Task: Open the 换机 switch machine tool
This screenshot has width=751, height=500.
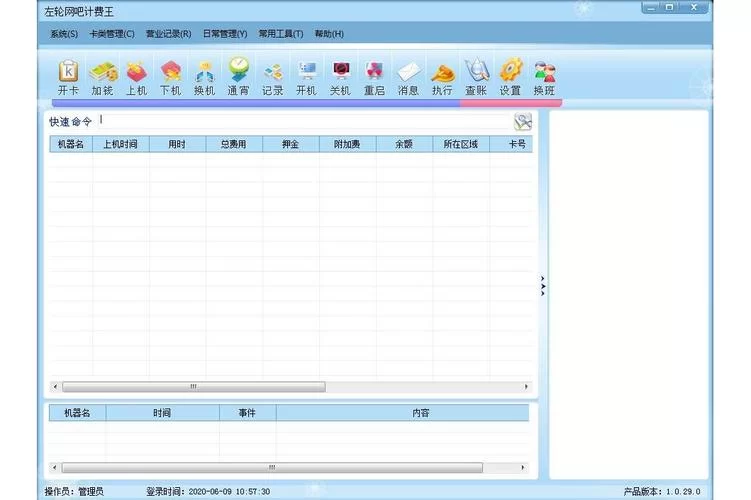Action: pyautogui.click(x=205, y=77)
